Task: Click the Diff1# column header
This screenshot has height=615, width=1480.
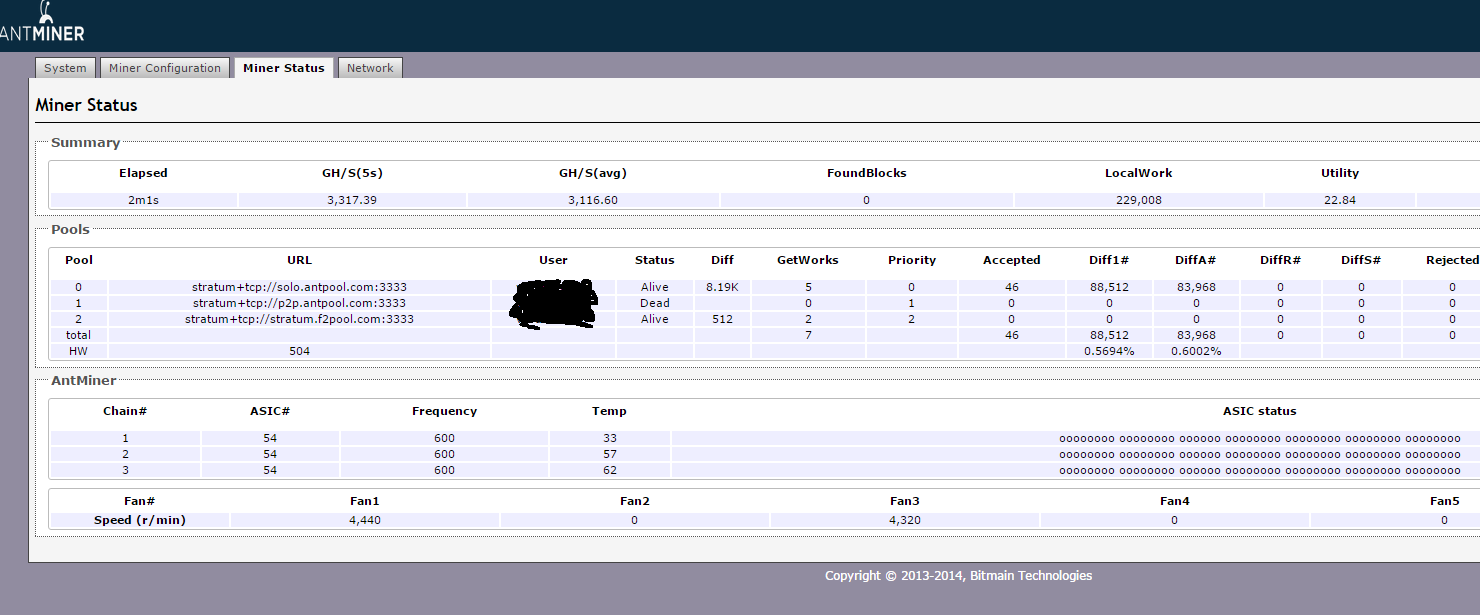Action: click(x=1109, y=260)
